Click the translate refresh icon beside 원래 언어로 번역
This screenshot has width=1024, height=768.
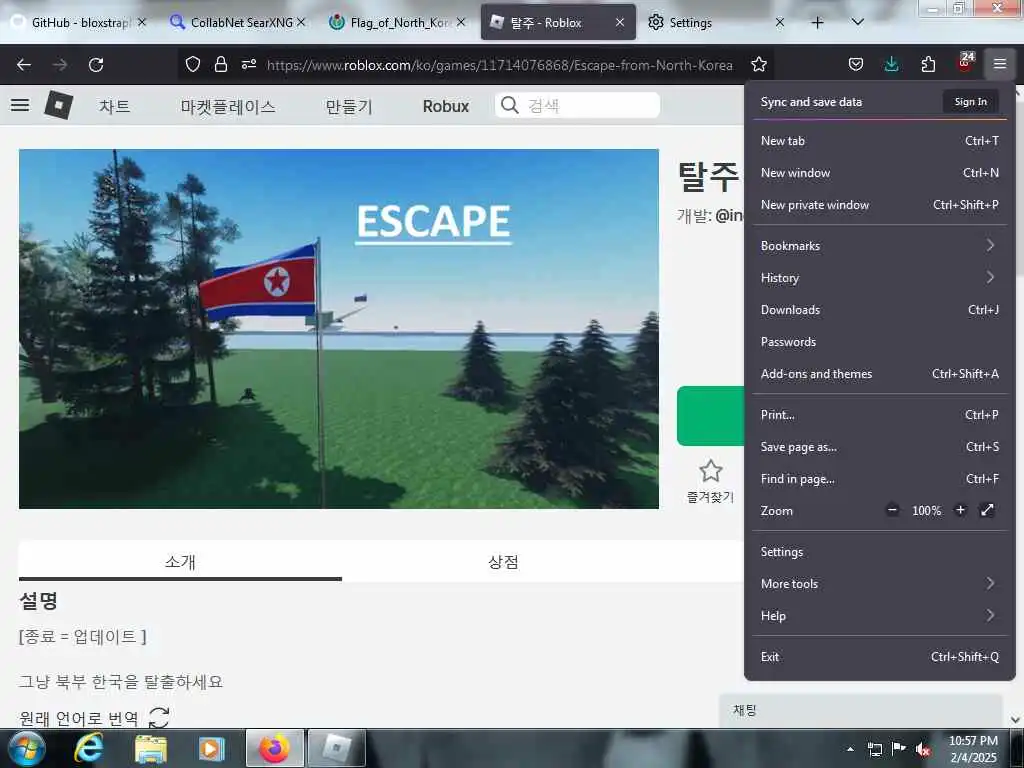point(159,718)
